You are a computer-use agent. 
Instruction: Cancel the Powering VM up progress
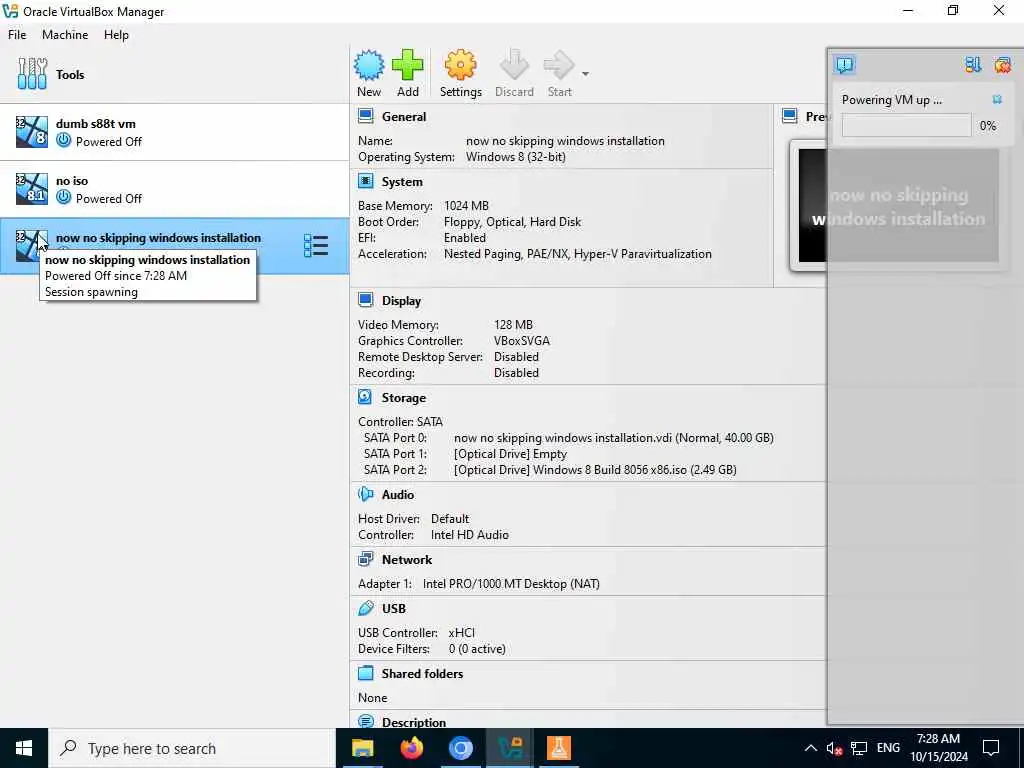coord(997,99)
